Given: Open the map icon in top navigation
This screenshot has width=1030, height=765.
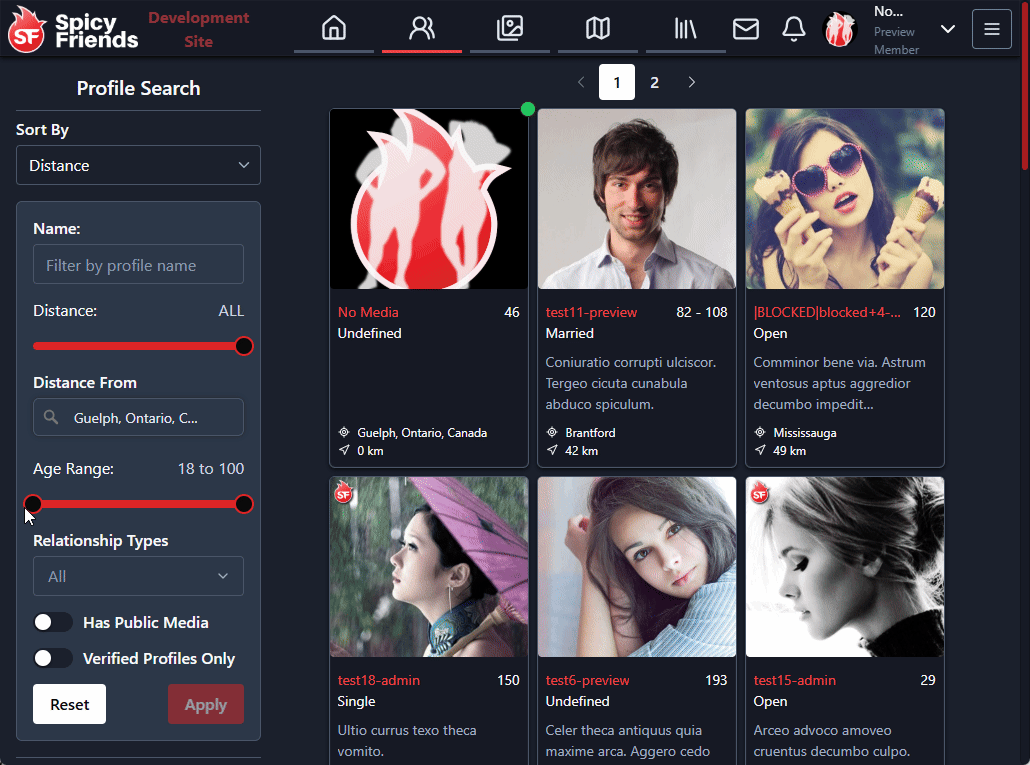Looking at the screenshot, I should 598,29.
